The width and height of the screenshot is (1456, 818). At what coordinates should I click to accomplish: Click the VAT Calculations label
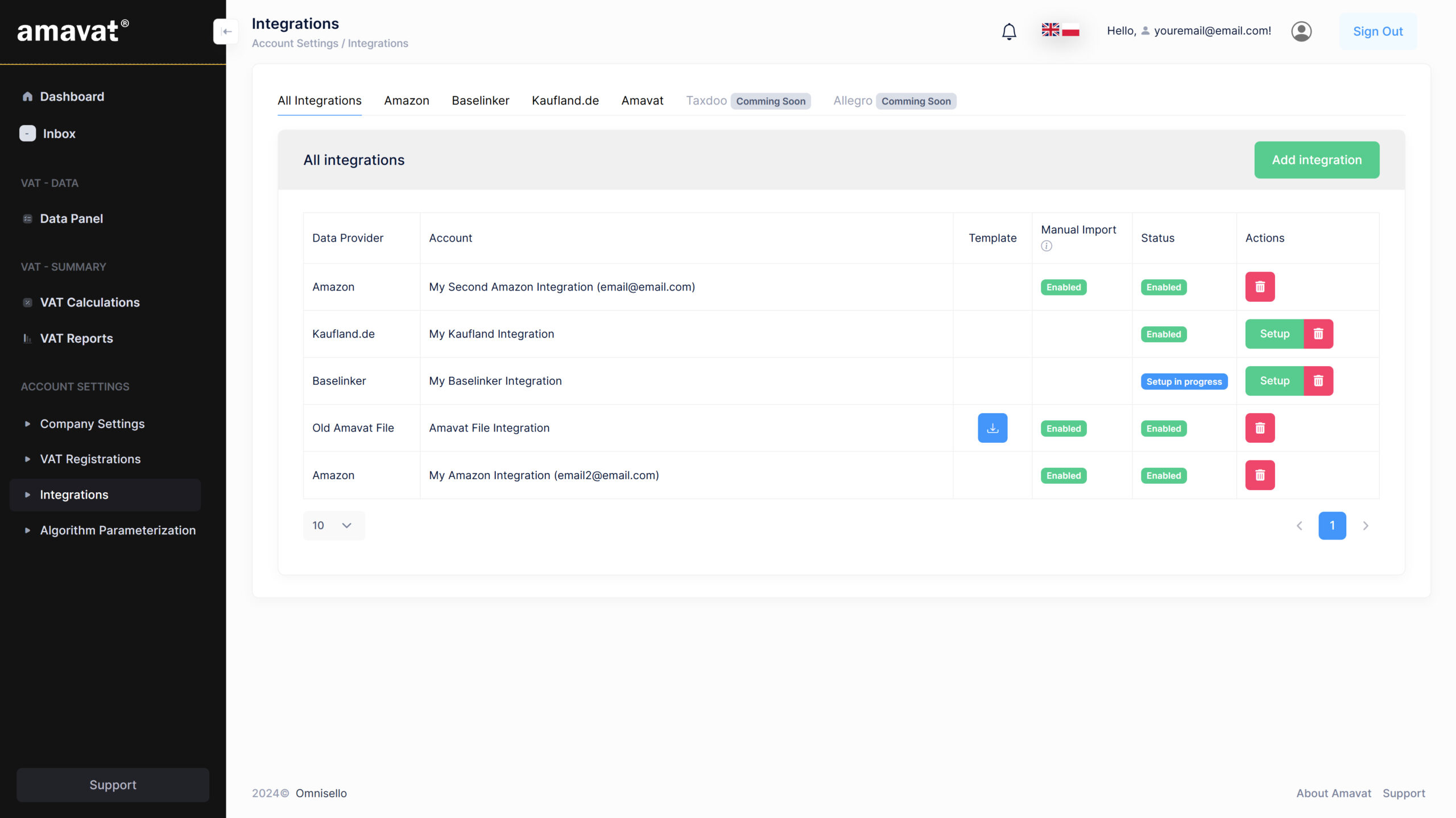click(89, 302)
